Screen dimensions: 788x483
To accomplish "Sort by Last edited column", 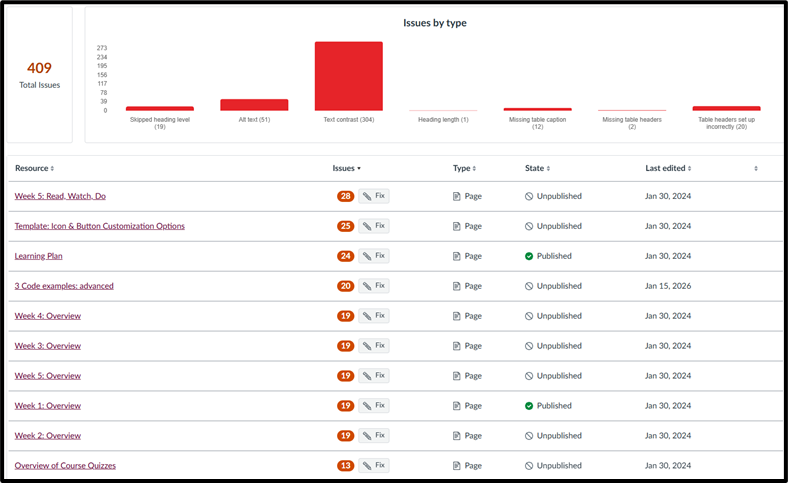I will pos(668,168).
